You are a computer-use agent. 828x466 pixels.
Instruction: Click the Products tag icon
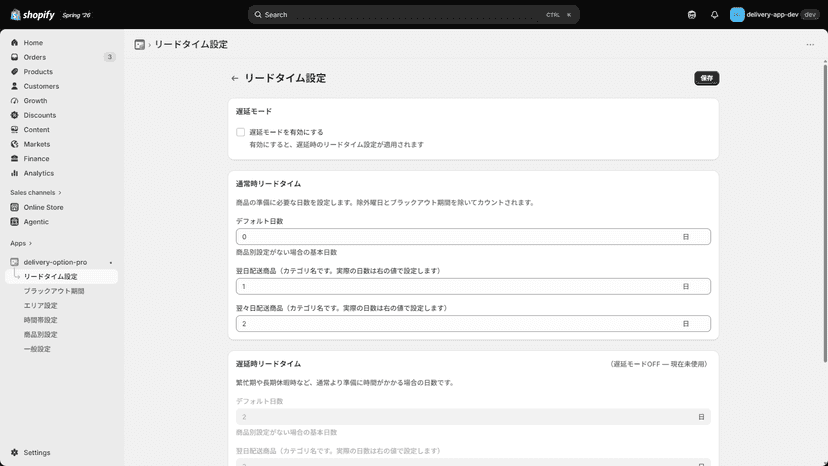coord(14,71)
